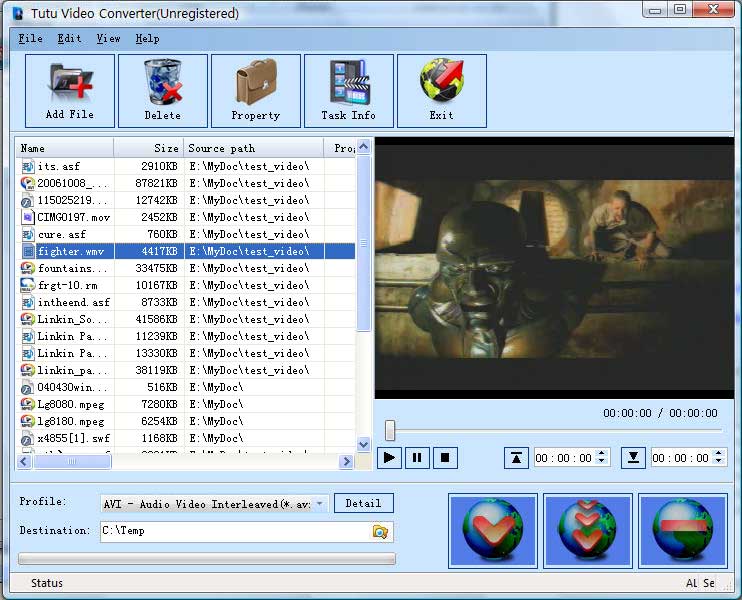742x600 pixels.
Task: Click the file list scroll up arrow
Action: (363, 147)
